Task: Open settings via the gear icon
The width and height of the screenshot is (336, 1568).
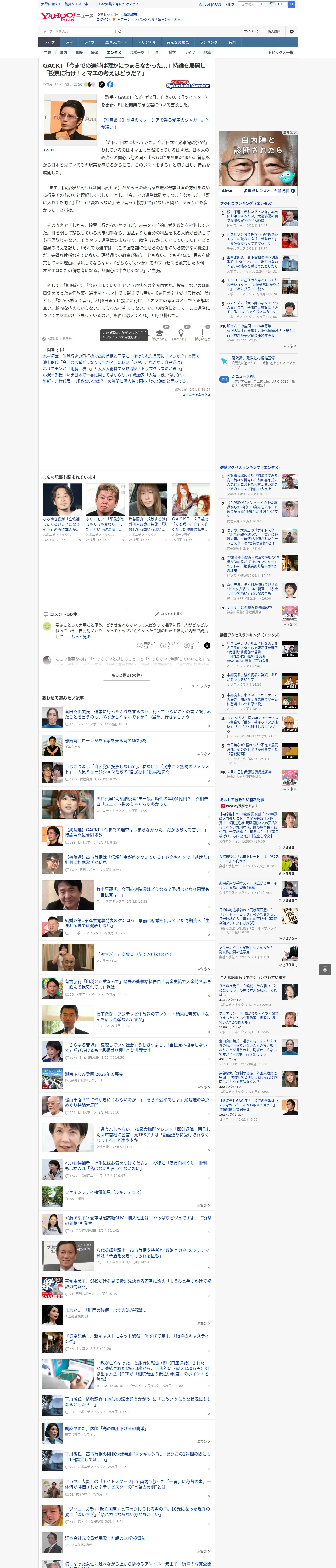Action: [x=292, y=32]
